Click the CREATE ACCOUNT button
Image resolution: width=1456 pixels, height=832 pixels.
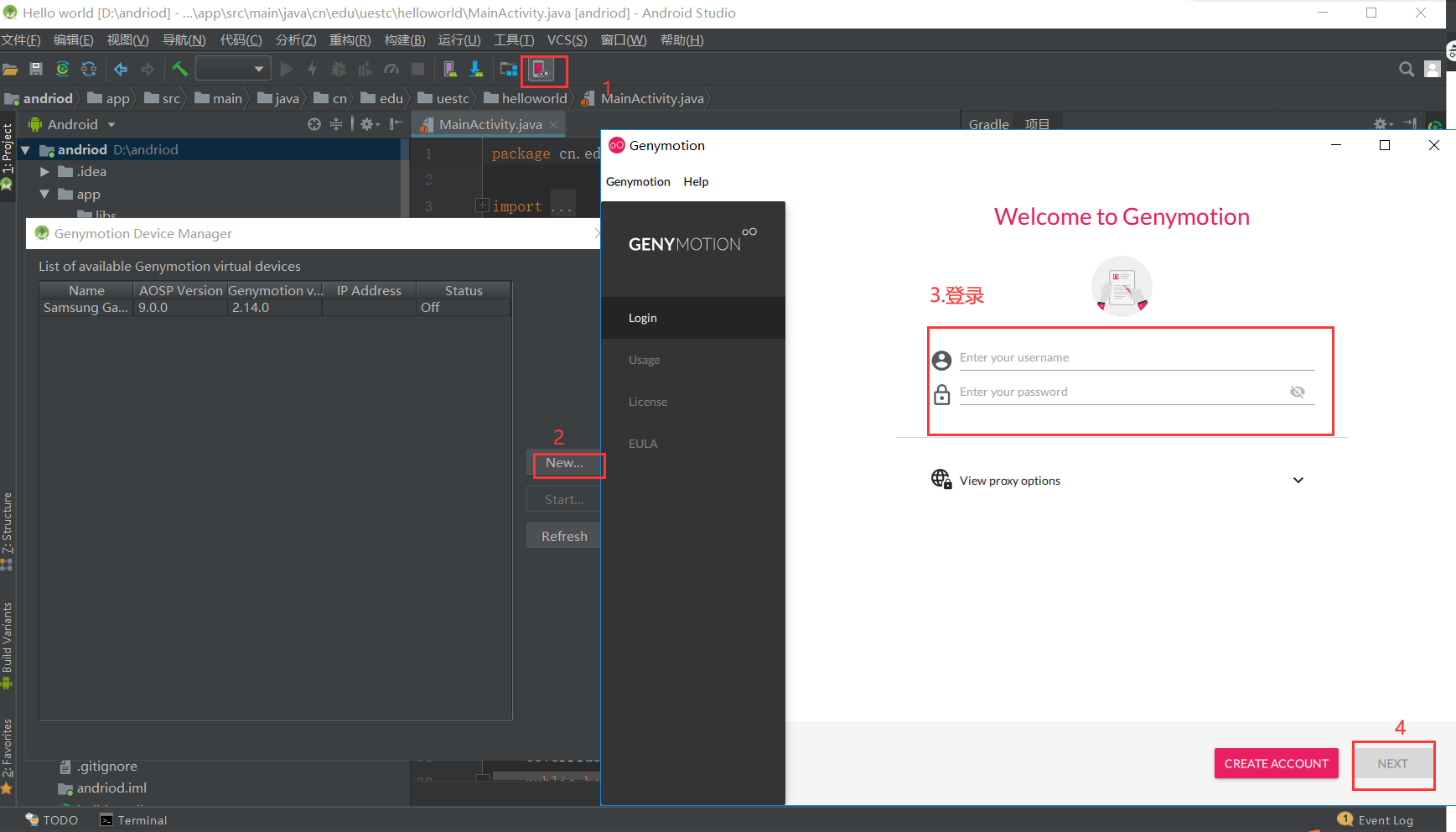tap(1276, 763)
